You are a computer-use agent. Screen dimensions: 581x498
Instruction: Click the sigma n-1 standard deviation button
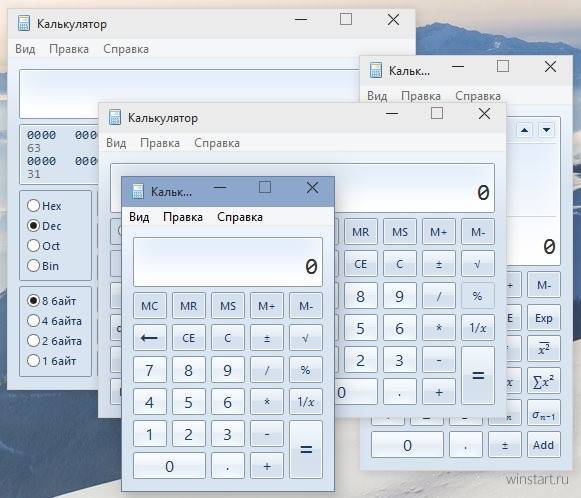(544, 413)
